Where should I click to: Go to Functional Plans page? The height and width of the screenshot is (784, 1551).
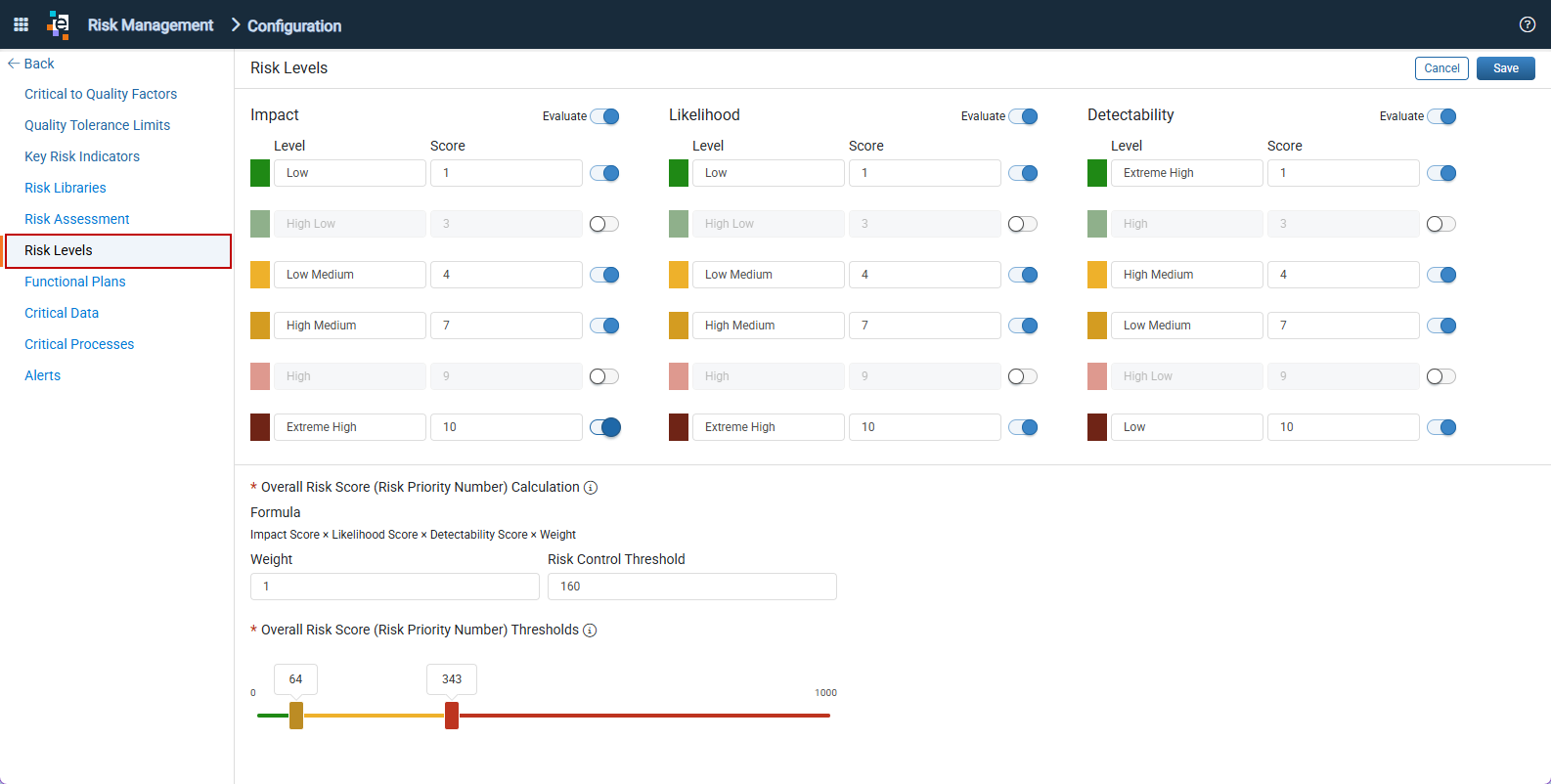pos(75,282)
